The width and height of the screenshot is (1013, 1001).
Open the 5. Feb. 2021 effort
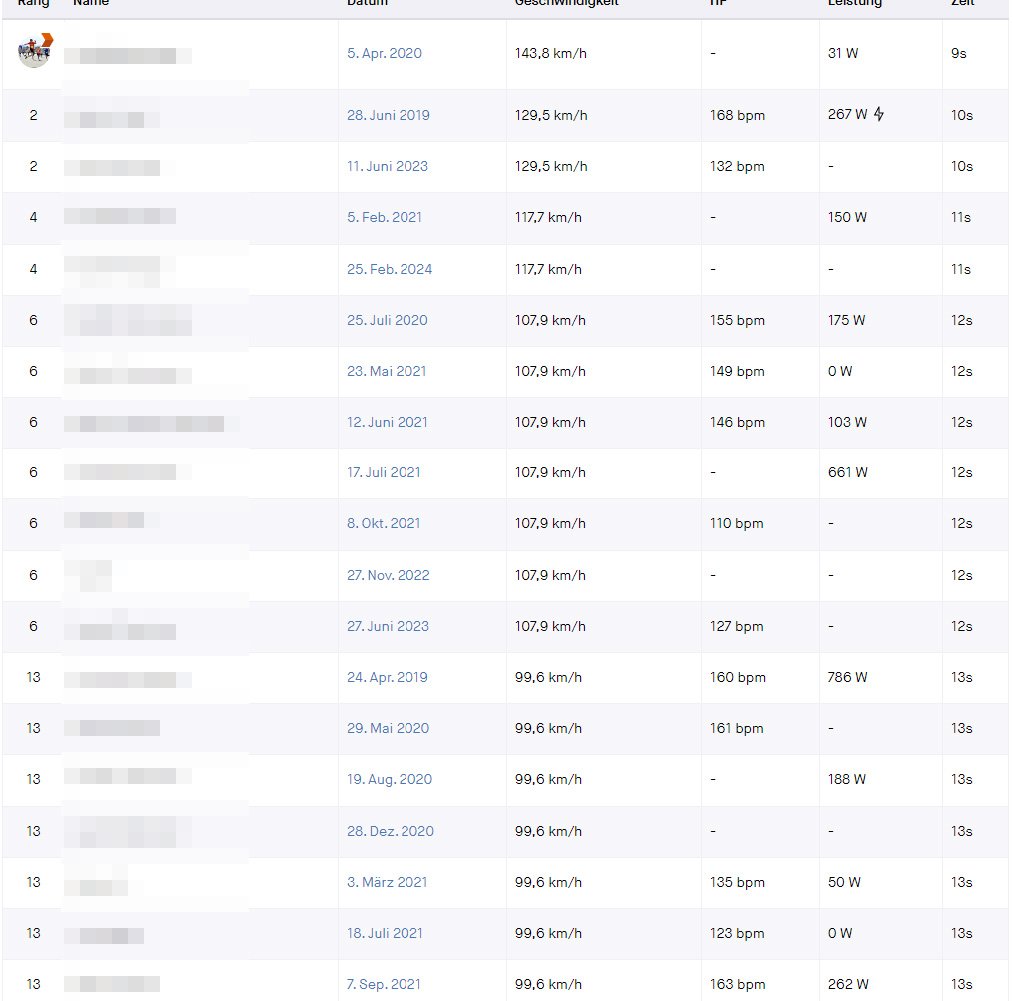pos(384,218)
